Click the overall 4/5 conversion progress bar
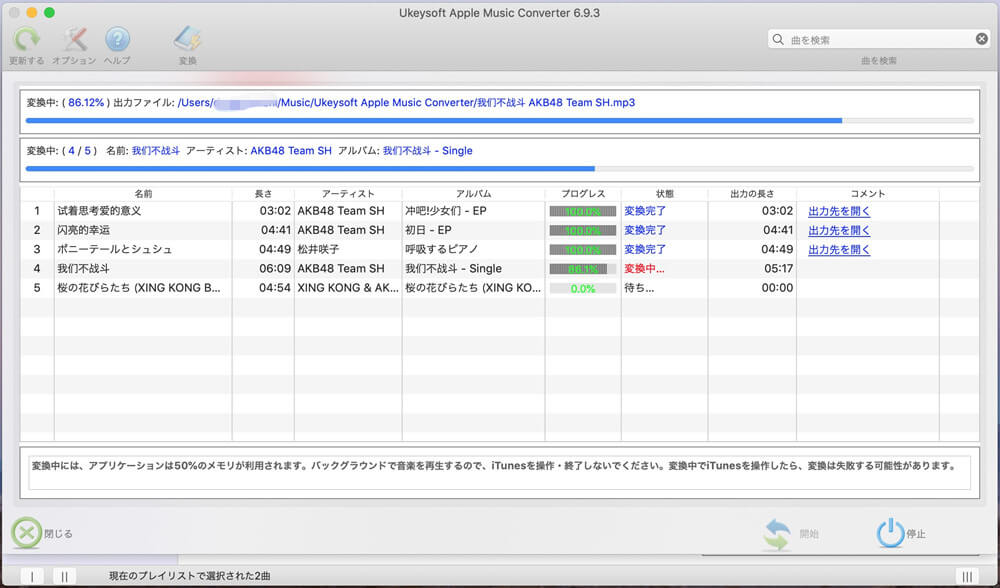1000x588 pixels. click(499, 169)
